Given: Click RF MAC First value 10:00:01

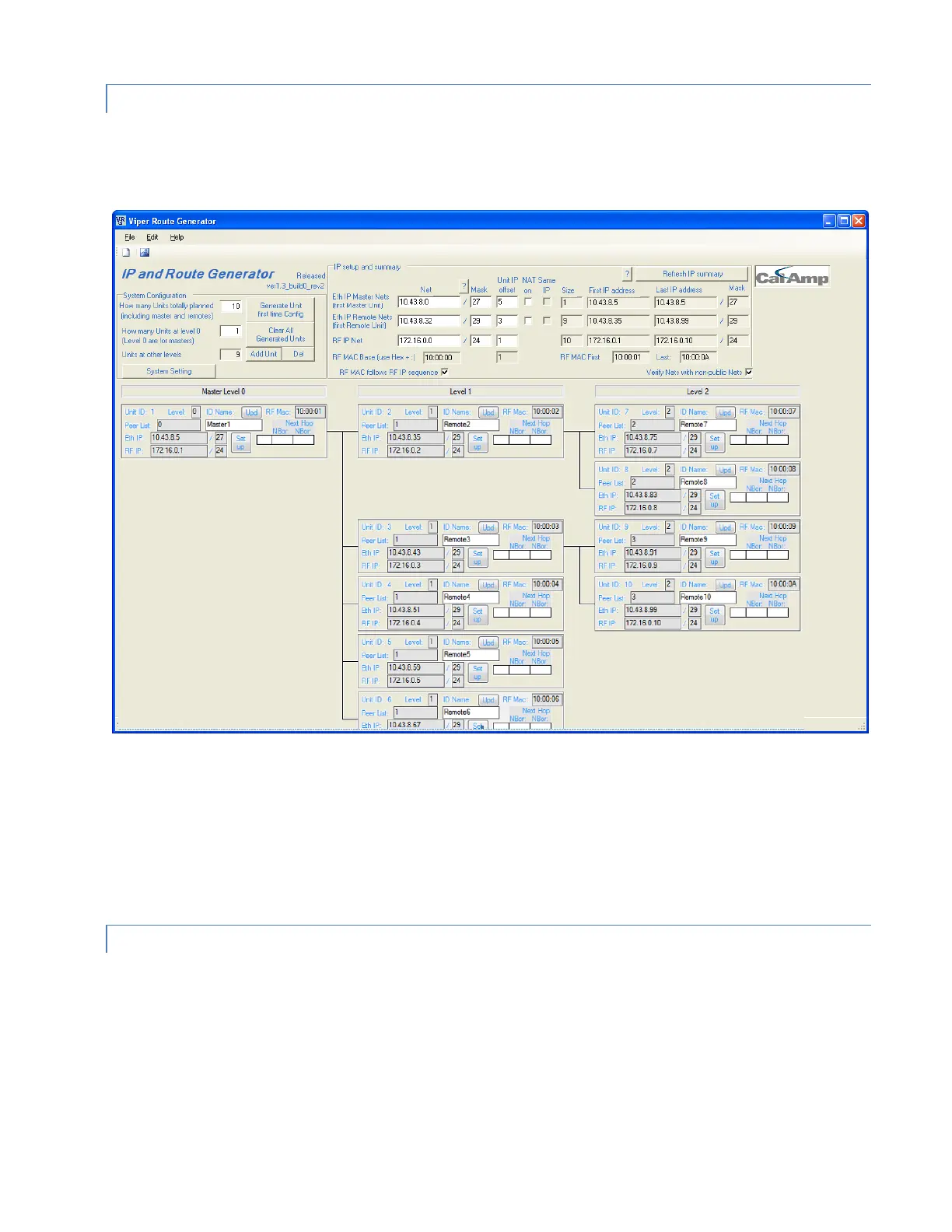Looking at the screenshot, I should (x=631, y=358).
